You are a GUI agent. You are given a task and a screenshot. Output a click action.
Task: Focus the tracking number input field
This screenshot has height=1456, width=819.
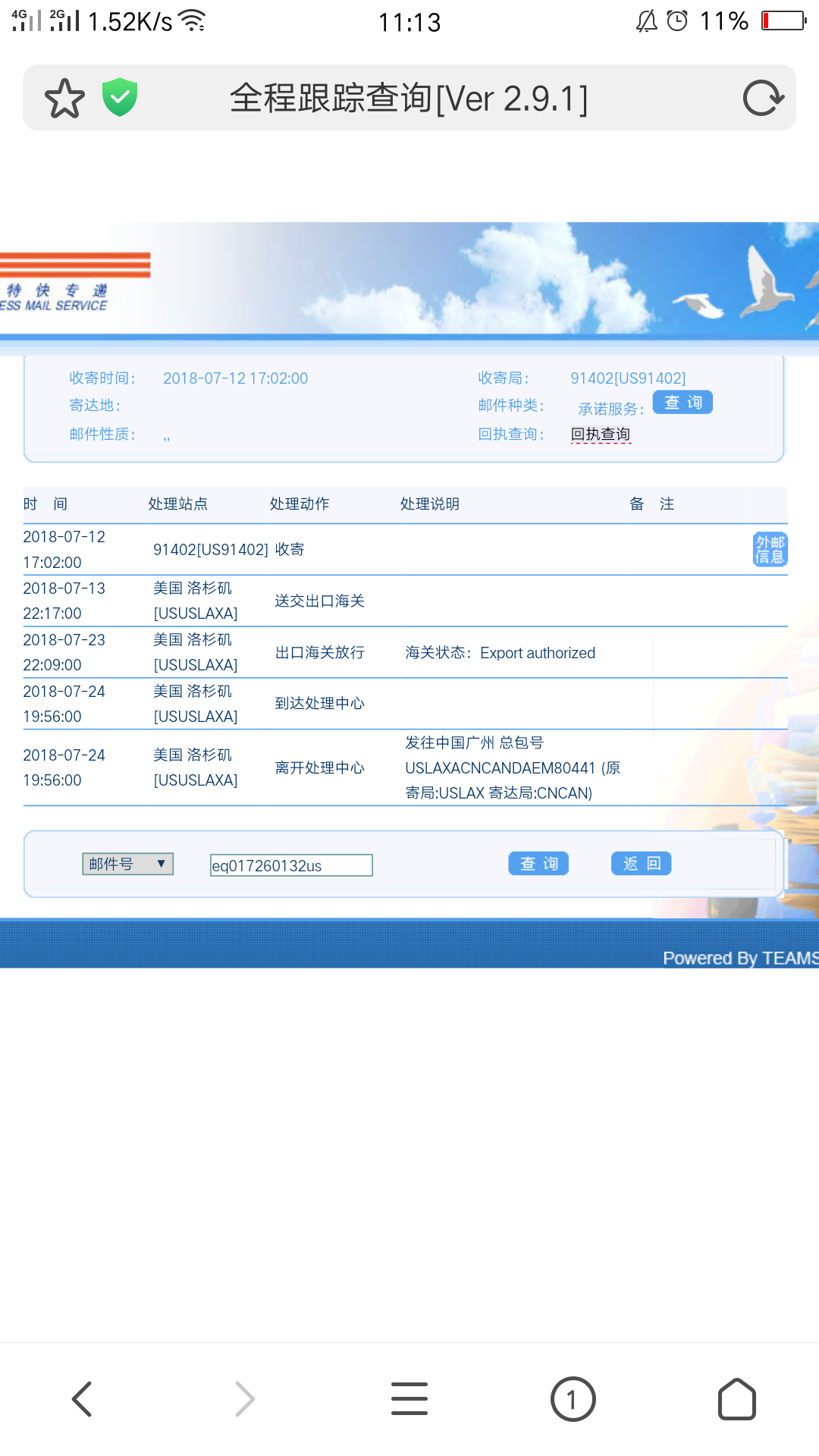click(x=291, y=865)
